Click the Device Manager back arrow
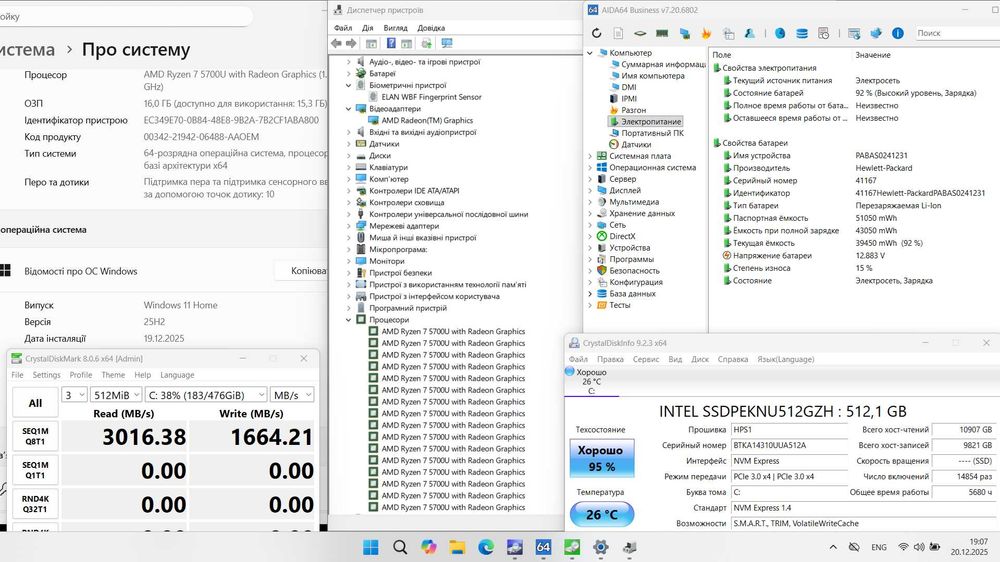Image resolution: width=1000 pixels, height=562 pixels. click(337, 43)
